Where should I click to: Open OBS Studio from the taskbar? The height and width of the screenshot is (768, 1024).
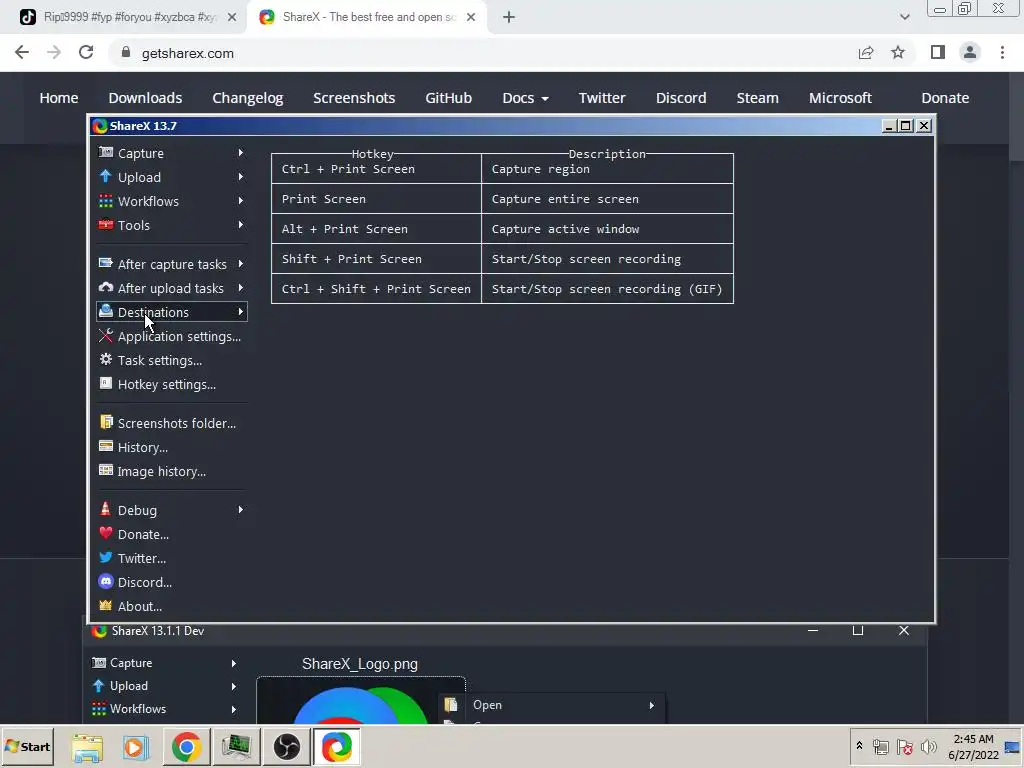(x=286, y=746)
